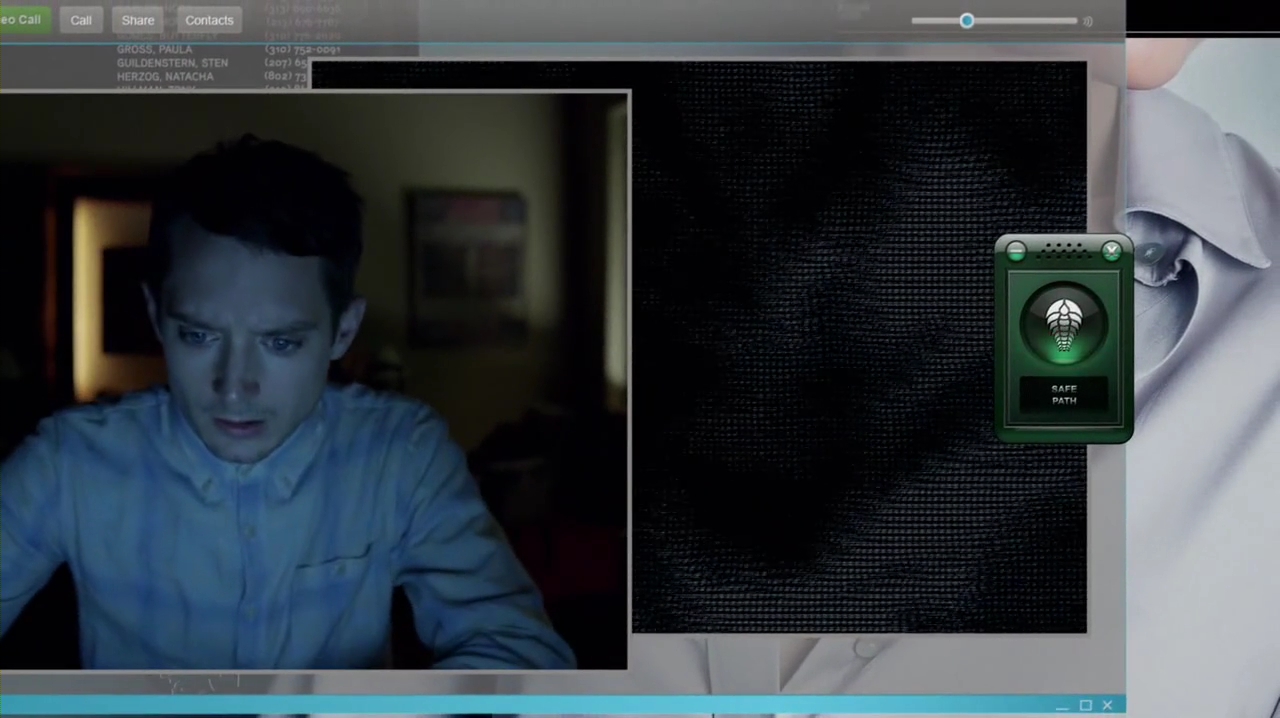Click the volume slider knob
The height and width of the screenshot is (718, 1280).
point(967,20)
